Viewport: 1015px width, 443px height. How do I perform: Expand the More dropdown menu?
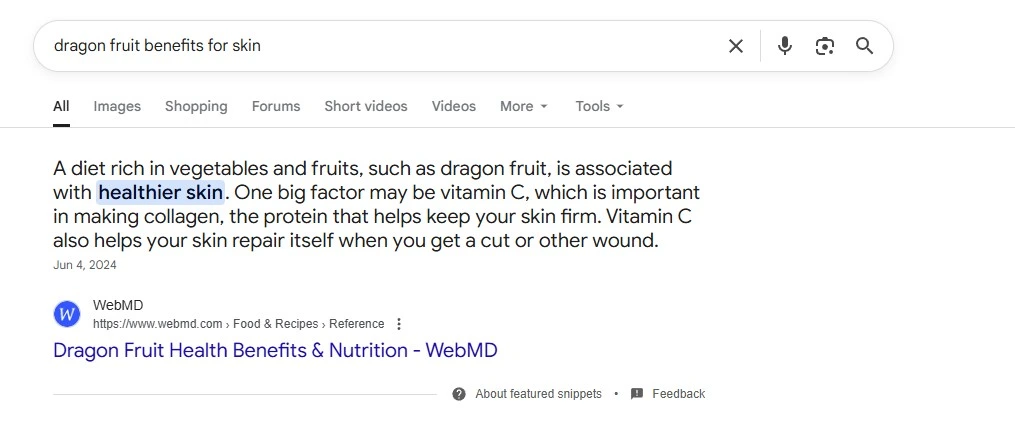(524, 106)
